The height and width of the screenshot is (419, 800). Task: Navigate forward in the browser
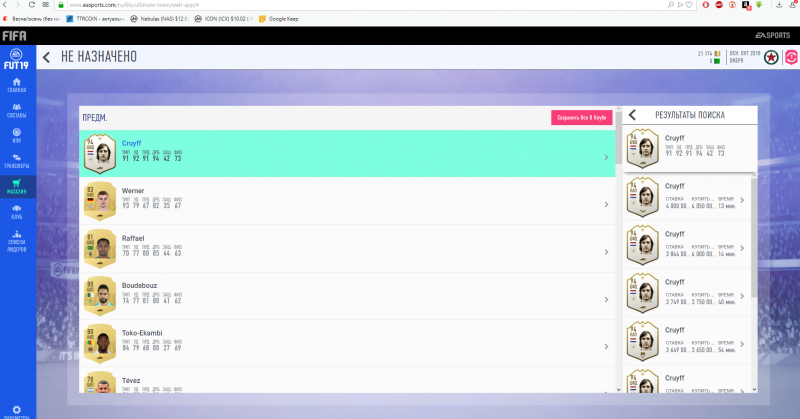click(x=18, y=5)
